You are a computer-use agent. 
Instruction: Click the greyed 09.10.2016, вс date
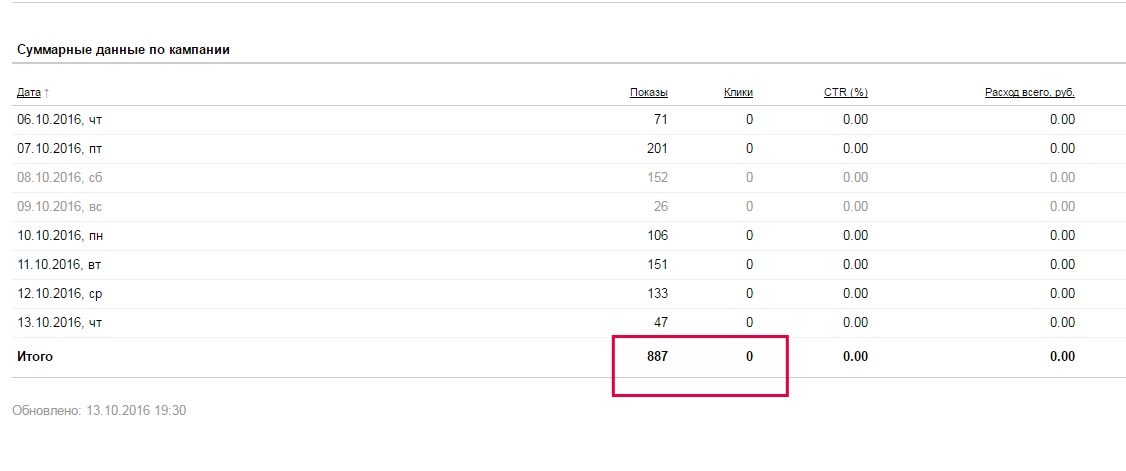60,207
